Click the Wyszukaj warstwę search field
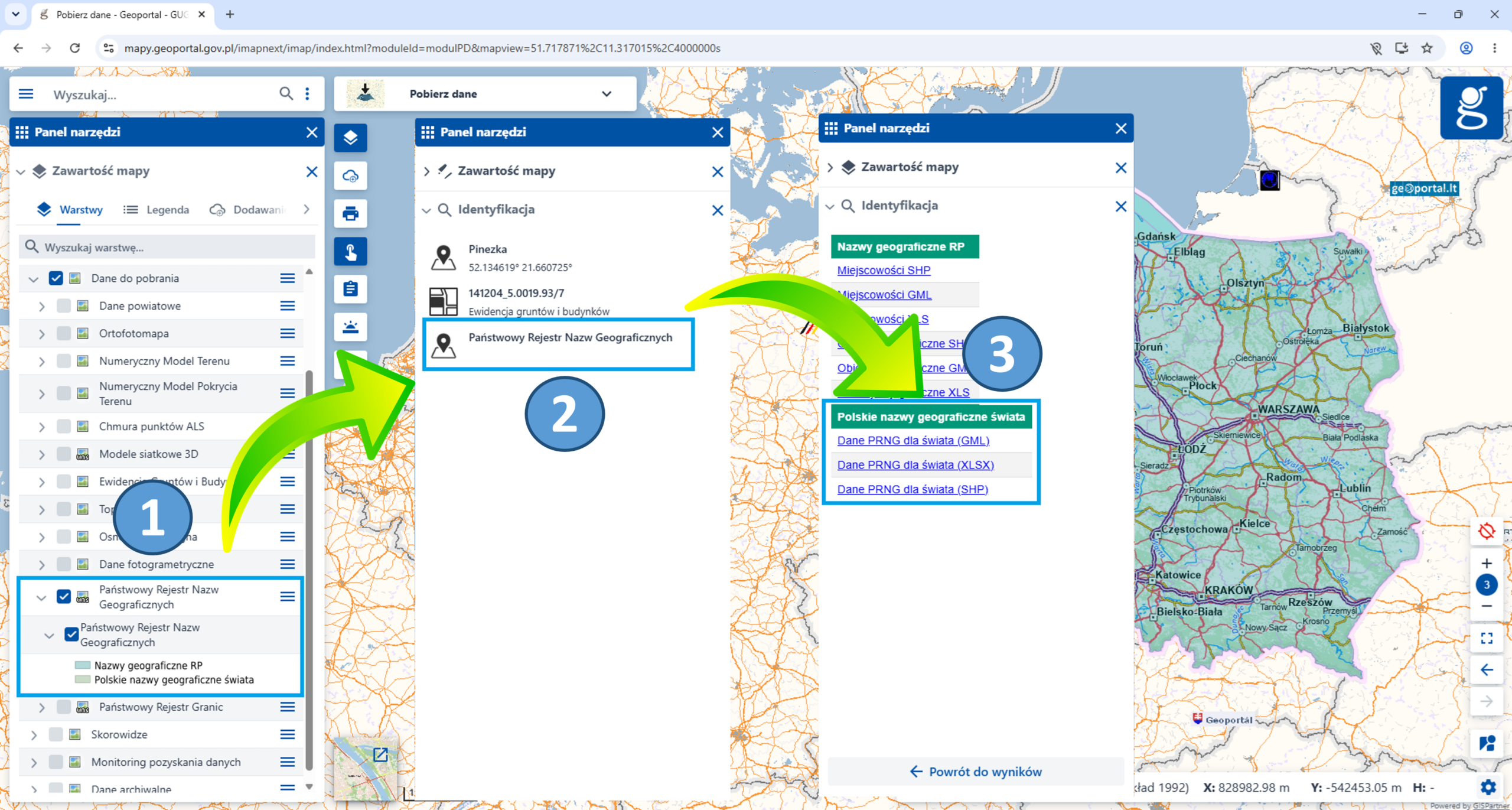1512x810 pixels. 167,247
